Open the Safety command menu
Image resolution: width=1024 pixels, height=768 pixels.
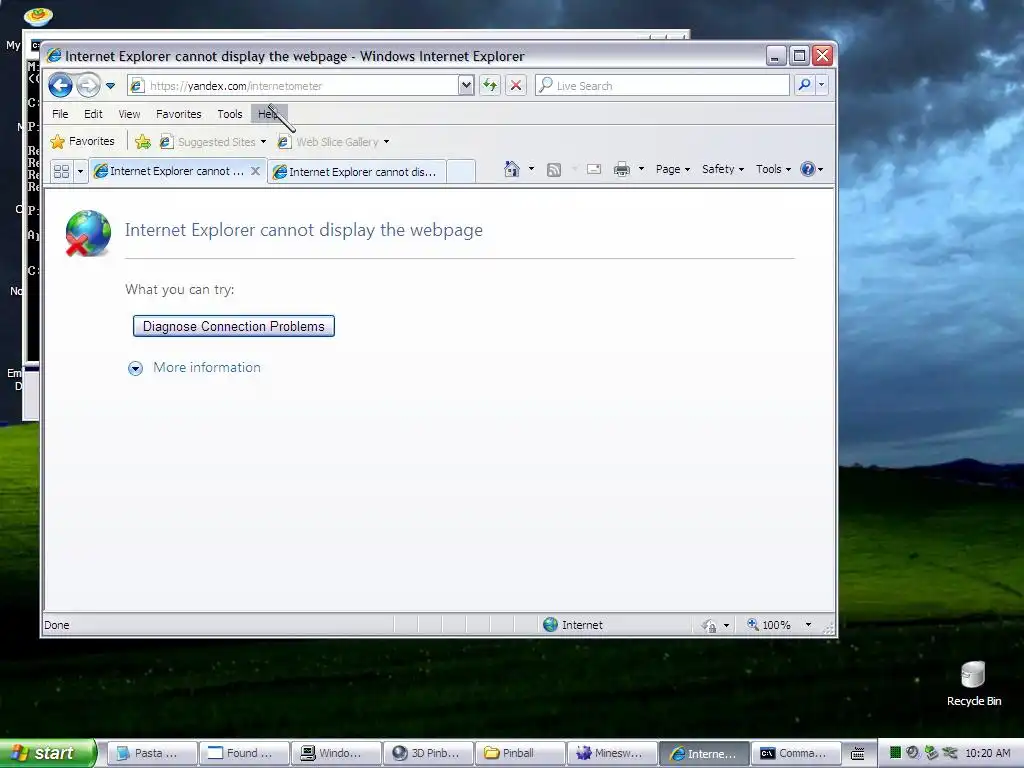[723, 169]
